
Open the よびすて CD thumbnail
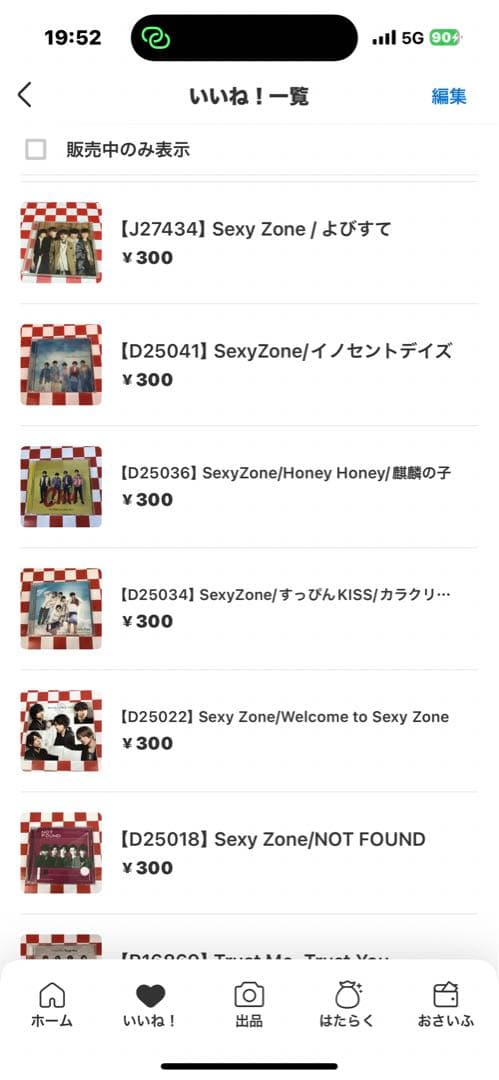(61, 242)
